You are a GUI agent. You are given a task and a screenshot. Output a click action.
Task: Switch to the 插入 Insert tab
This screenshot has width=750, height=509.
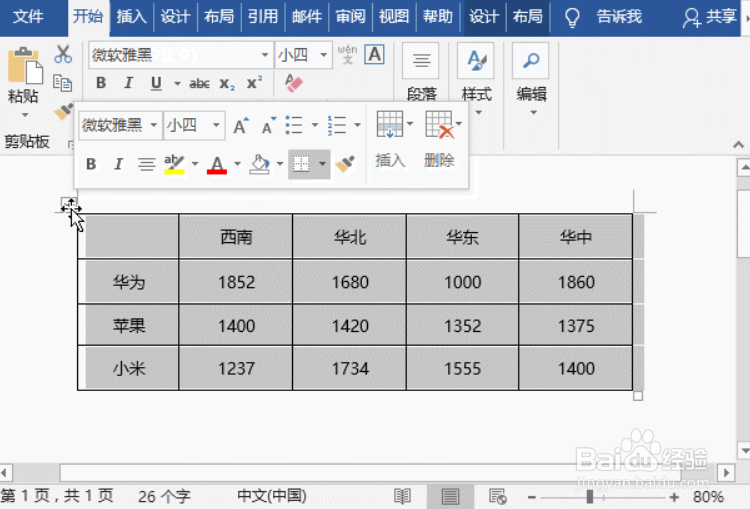pyautogui.click(x=132, y=17)
